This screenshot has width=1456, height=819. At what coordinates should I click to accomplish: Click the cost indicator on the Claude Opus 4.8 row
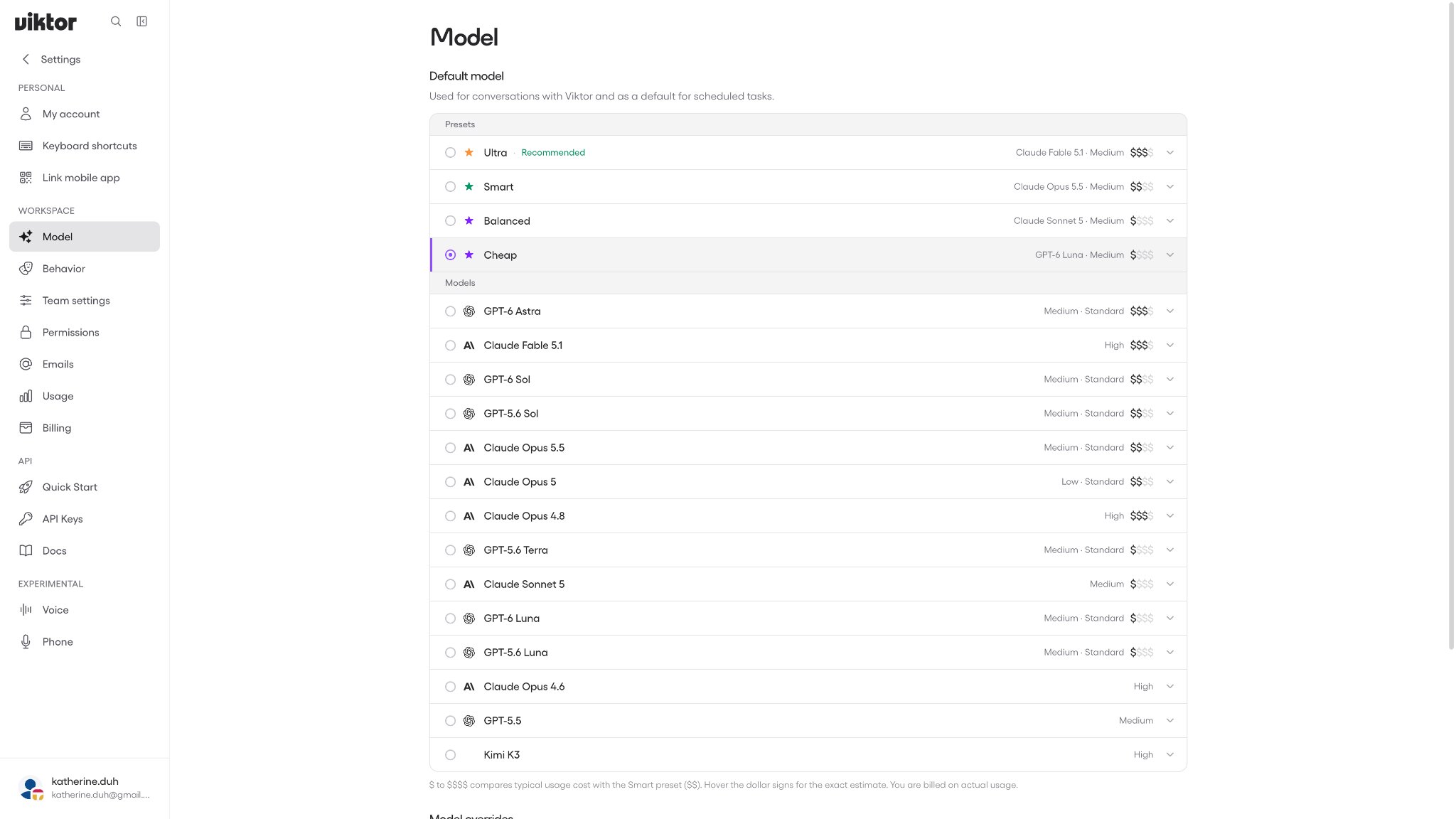pos(1142,516)
